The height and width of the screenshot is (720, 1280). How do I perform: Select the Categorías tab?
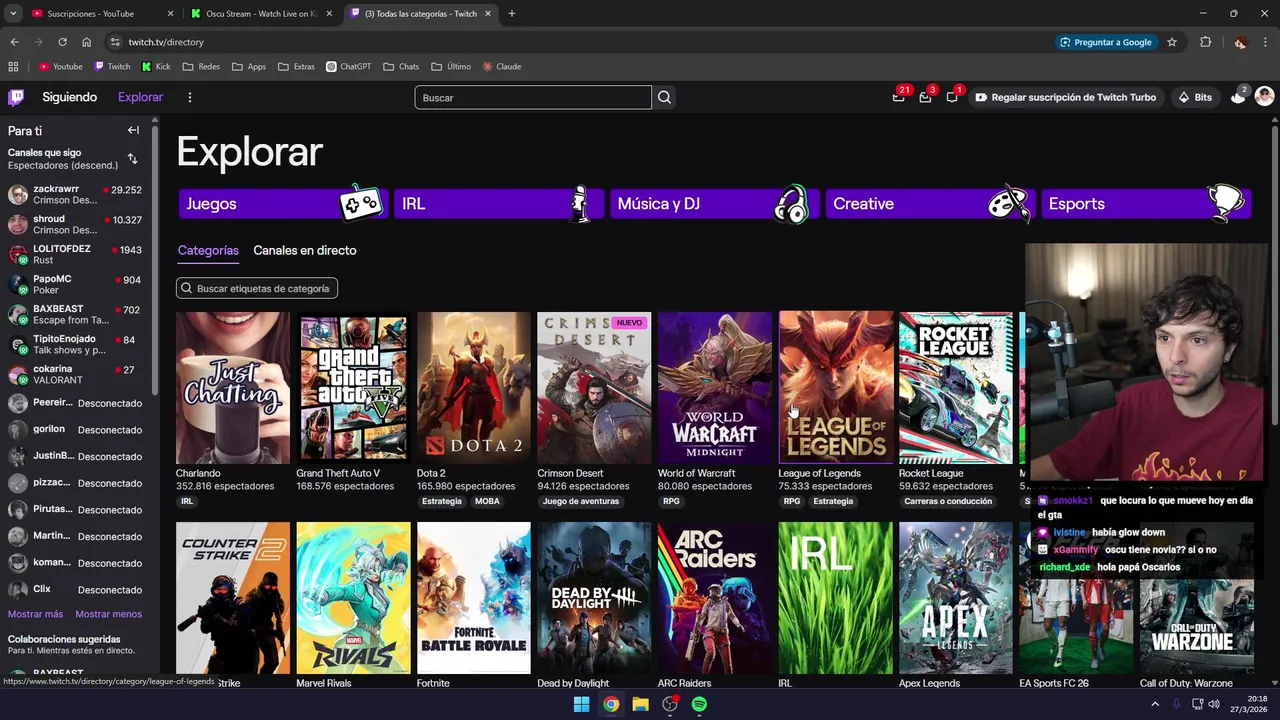(208, 250)
